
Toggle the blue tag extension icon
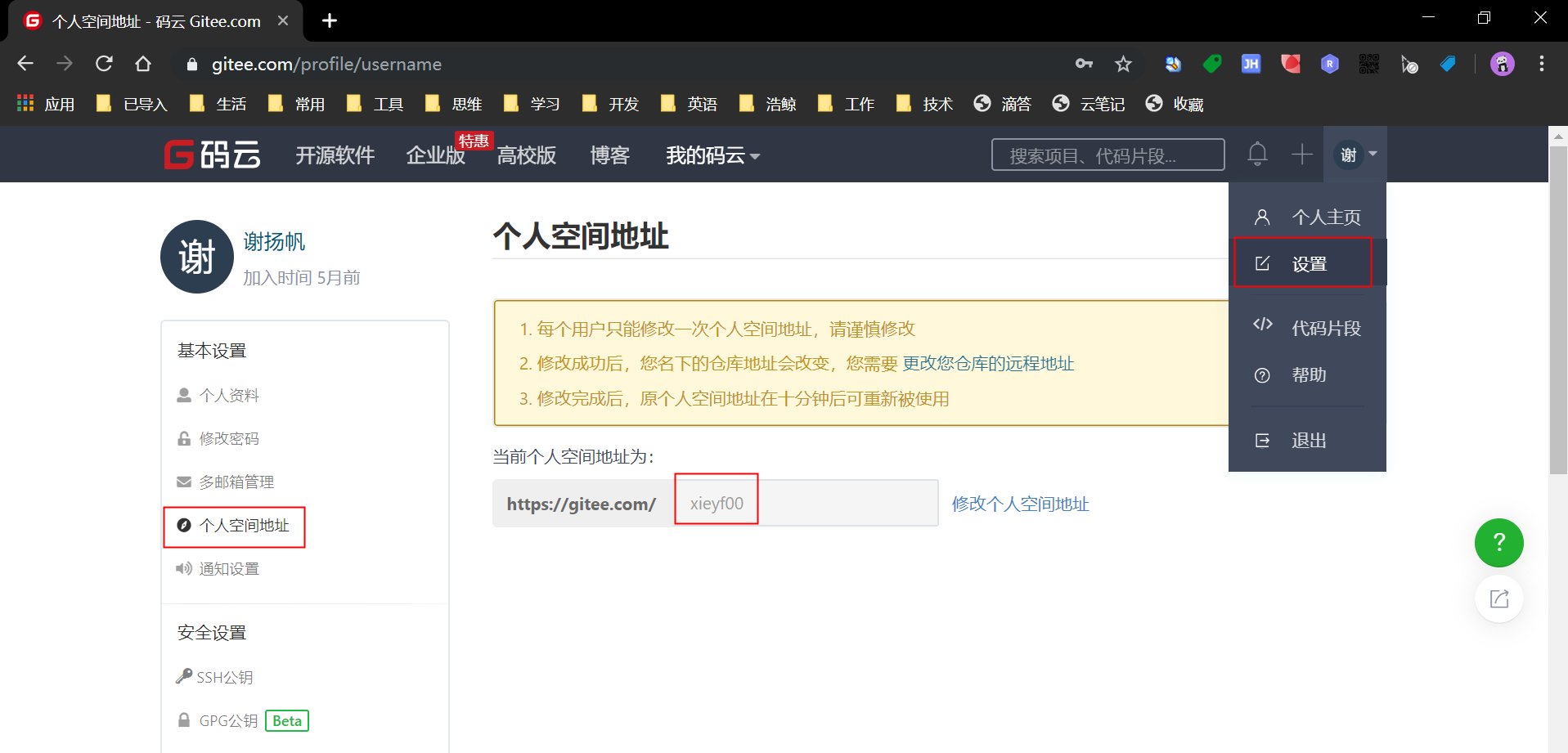pos(1448,63)
